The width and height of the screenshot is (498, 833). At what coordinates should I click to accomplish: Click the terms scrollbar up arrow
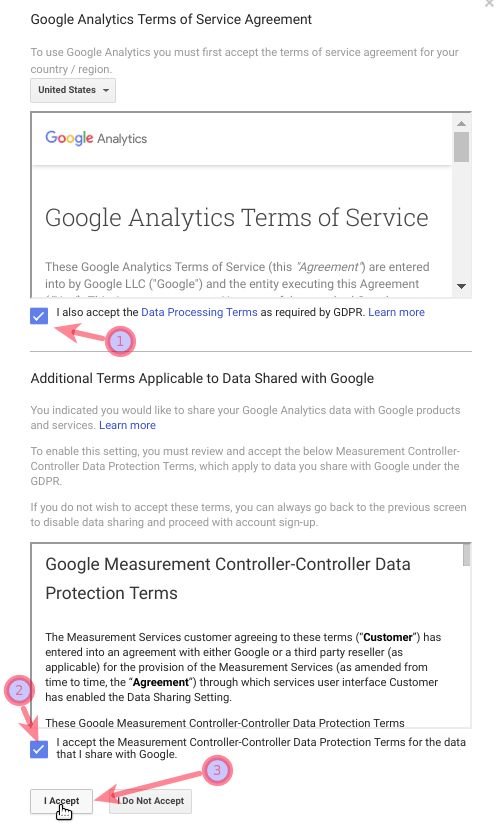(461, 123)
